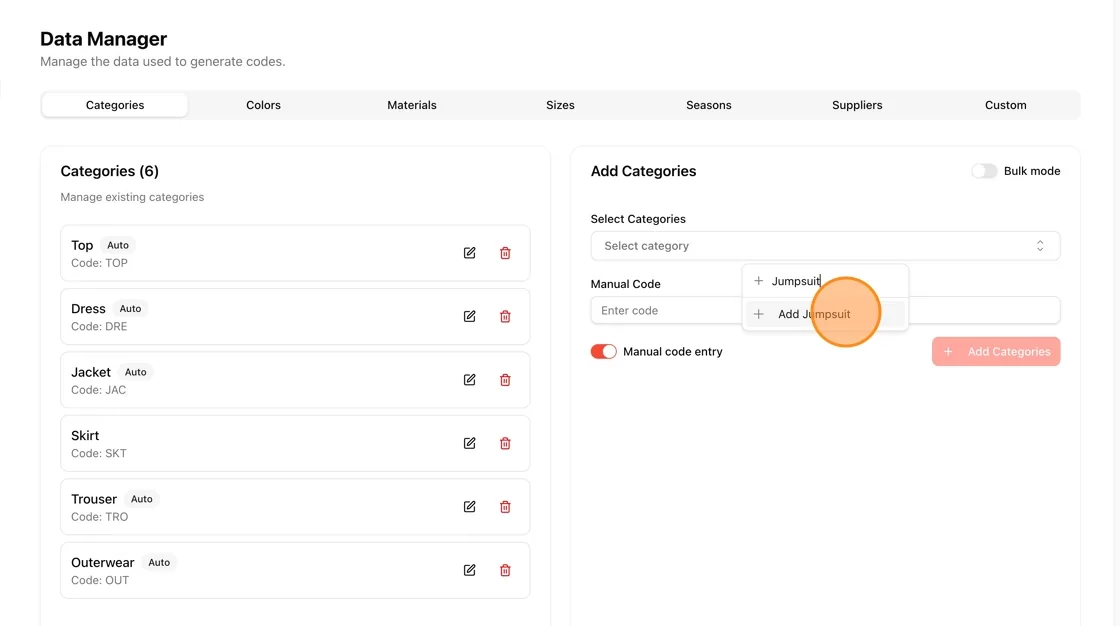Edit the Skirt category
Screen dimensions: 1120x626
click(469, 443)
